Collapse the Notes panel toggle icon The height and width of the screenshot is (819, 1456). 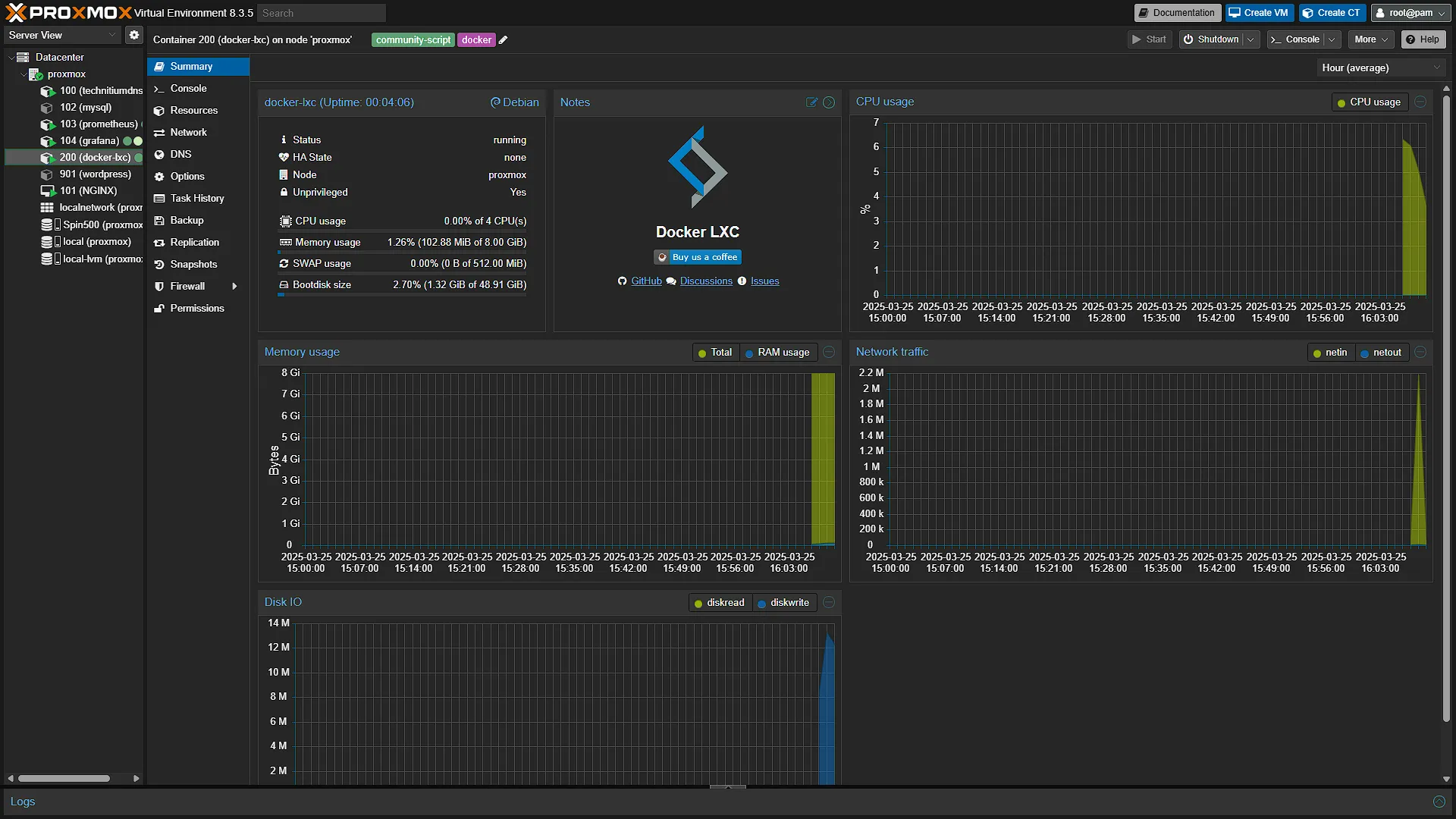tap(829, 102)
